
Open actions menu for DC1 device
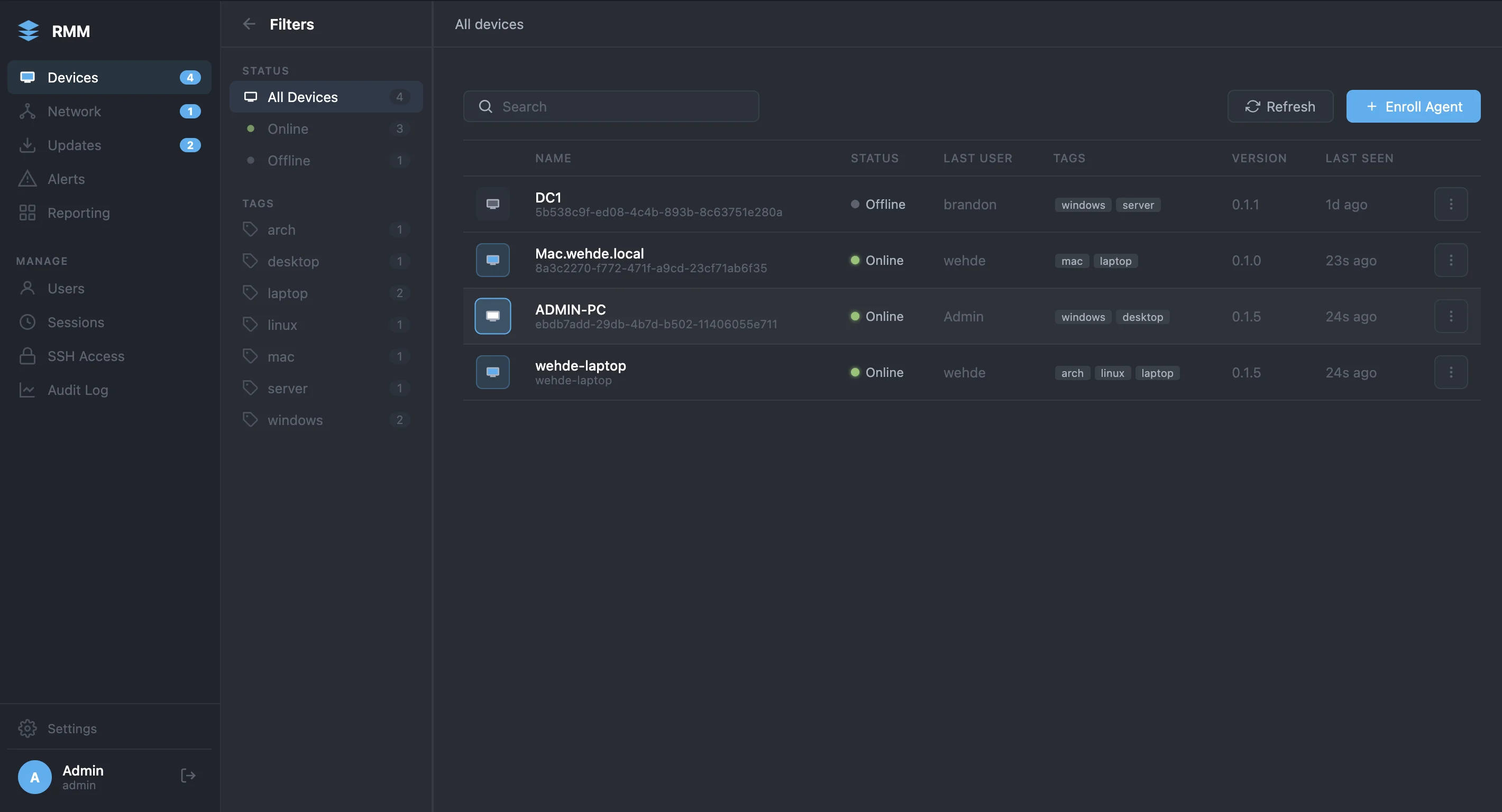click(x=1451, y=204)
